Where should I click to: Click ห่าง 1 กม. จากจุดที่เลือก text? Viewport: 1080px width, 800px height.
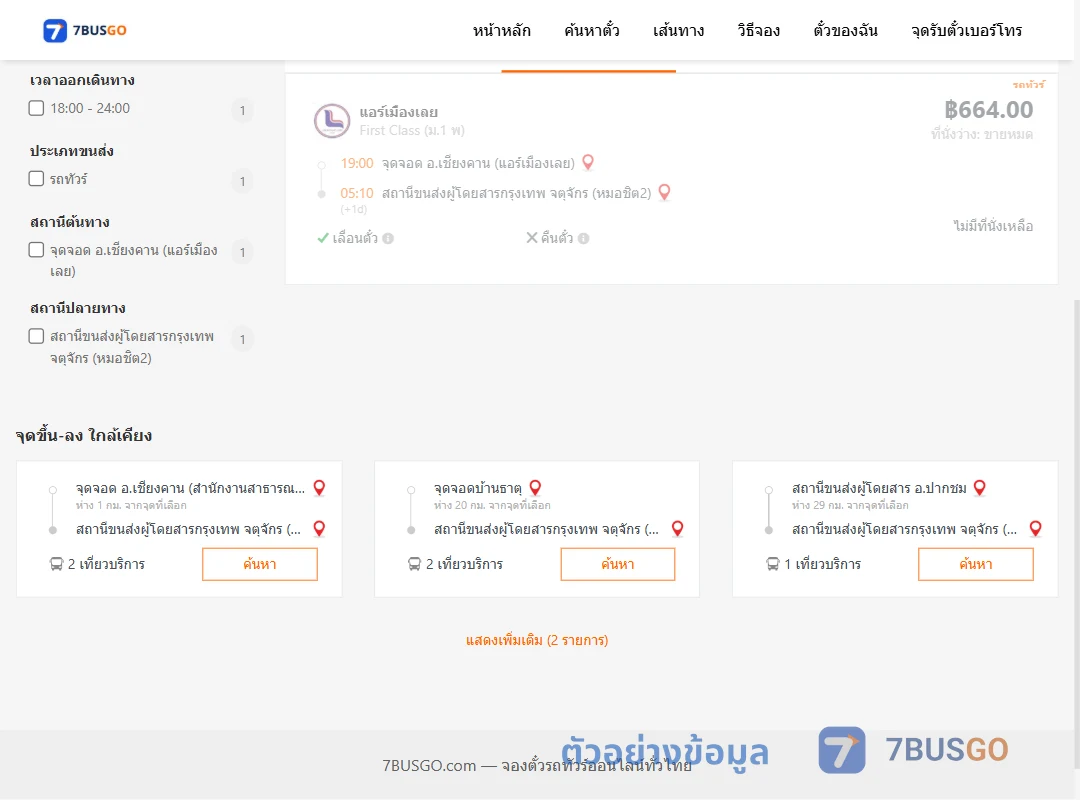point(131,505)
